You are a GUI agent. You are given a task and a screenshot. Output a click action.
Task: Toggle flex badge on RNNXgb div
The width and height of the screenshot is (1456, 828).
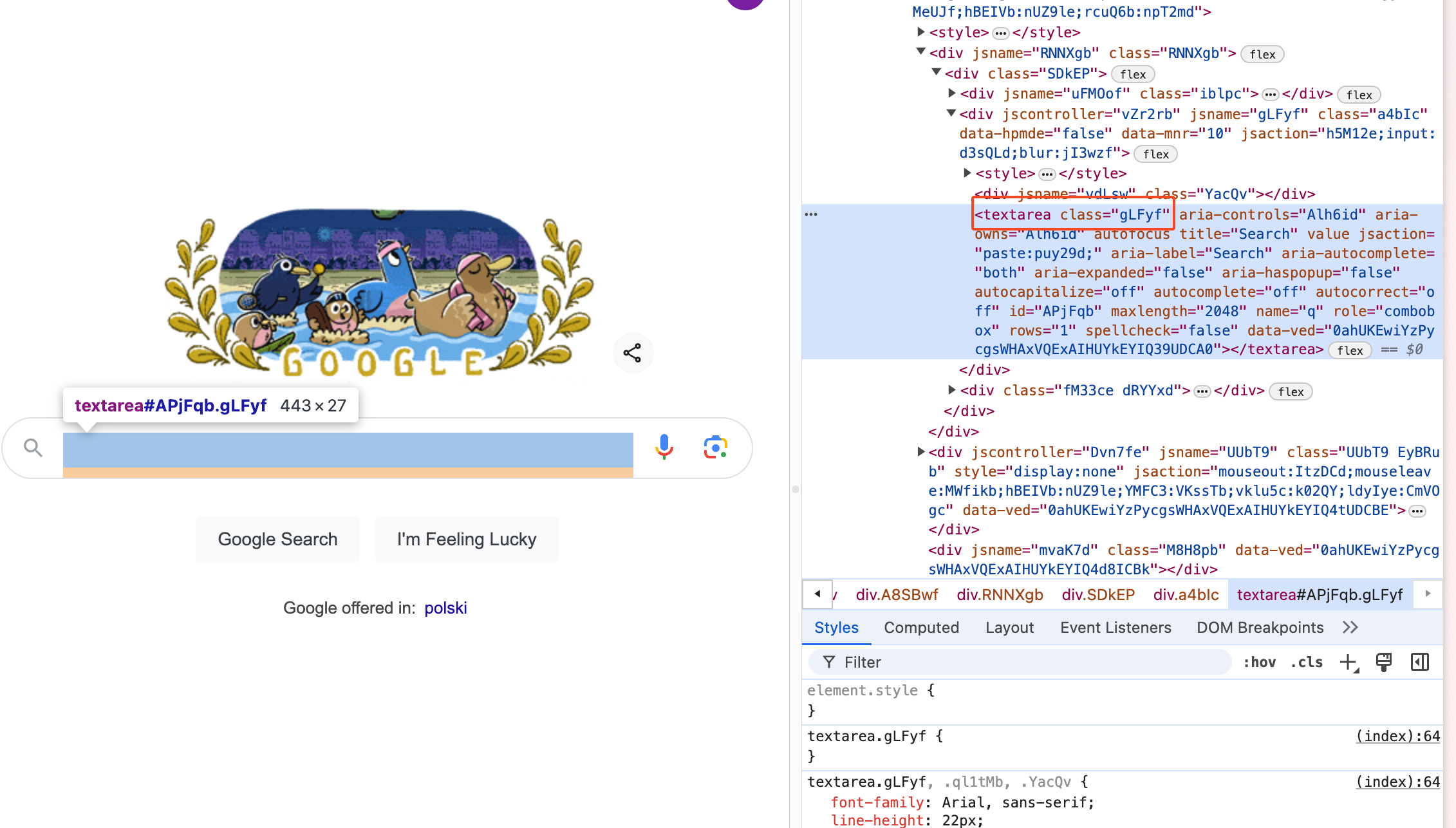(x=1262, y=55)
